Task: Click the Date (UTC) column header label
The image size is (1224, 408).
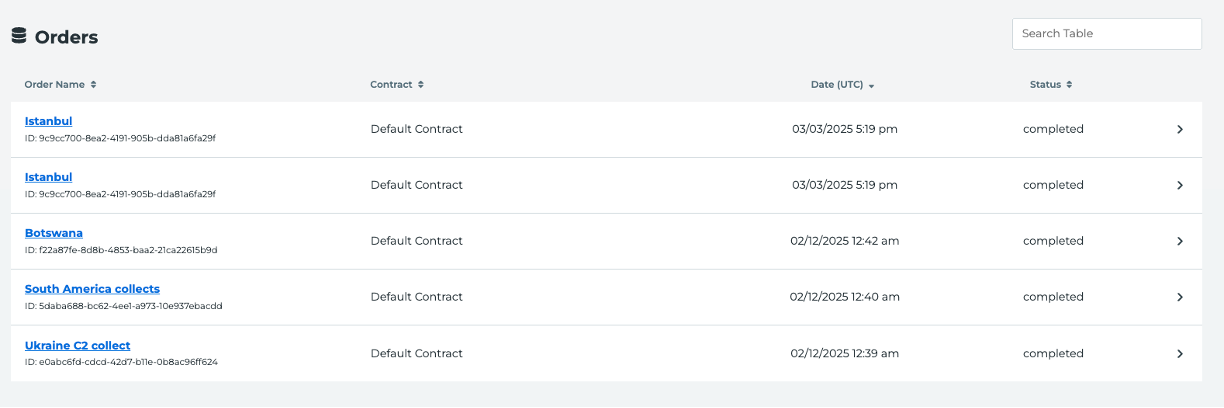Action: [x=837, y=85]
